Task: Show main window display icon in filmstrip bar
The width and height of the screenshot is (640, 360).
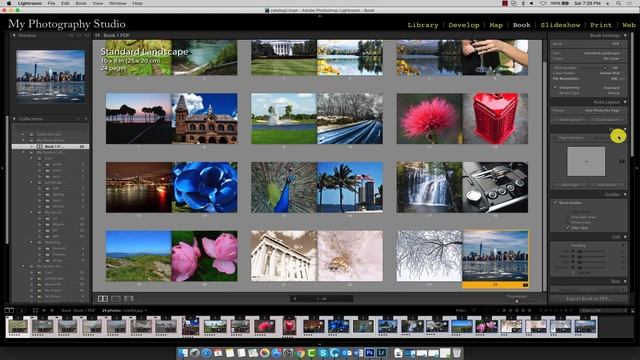Action: (9, 311)
